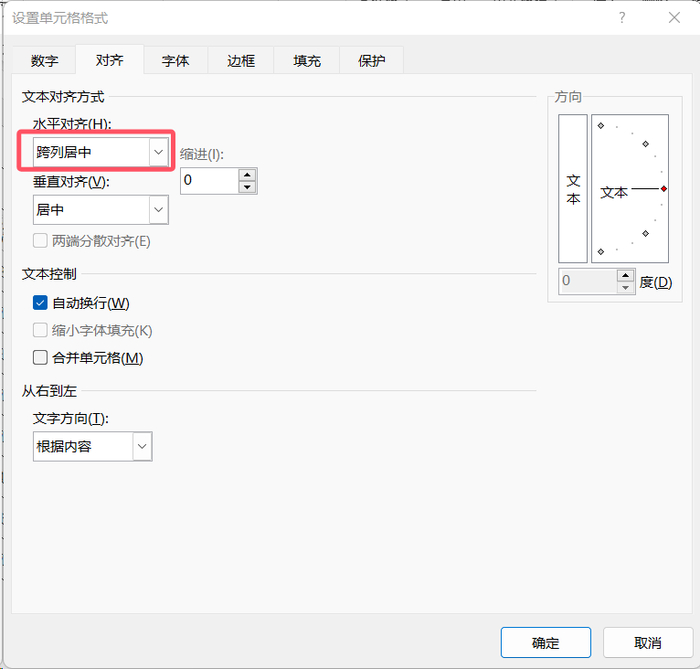The width and height of the screenshot is (700, 669).
Task: Open the 水平对齐 dropdown
Action: click(157, 152)
